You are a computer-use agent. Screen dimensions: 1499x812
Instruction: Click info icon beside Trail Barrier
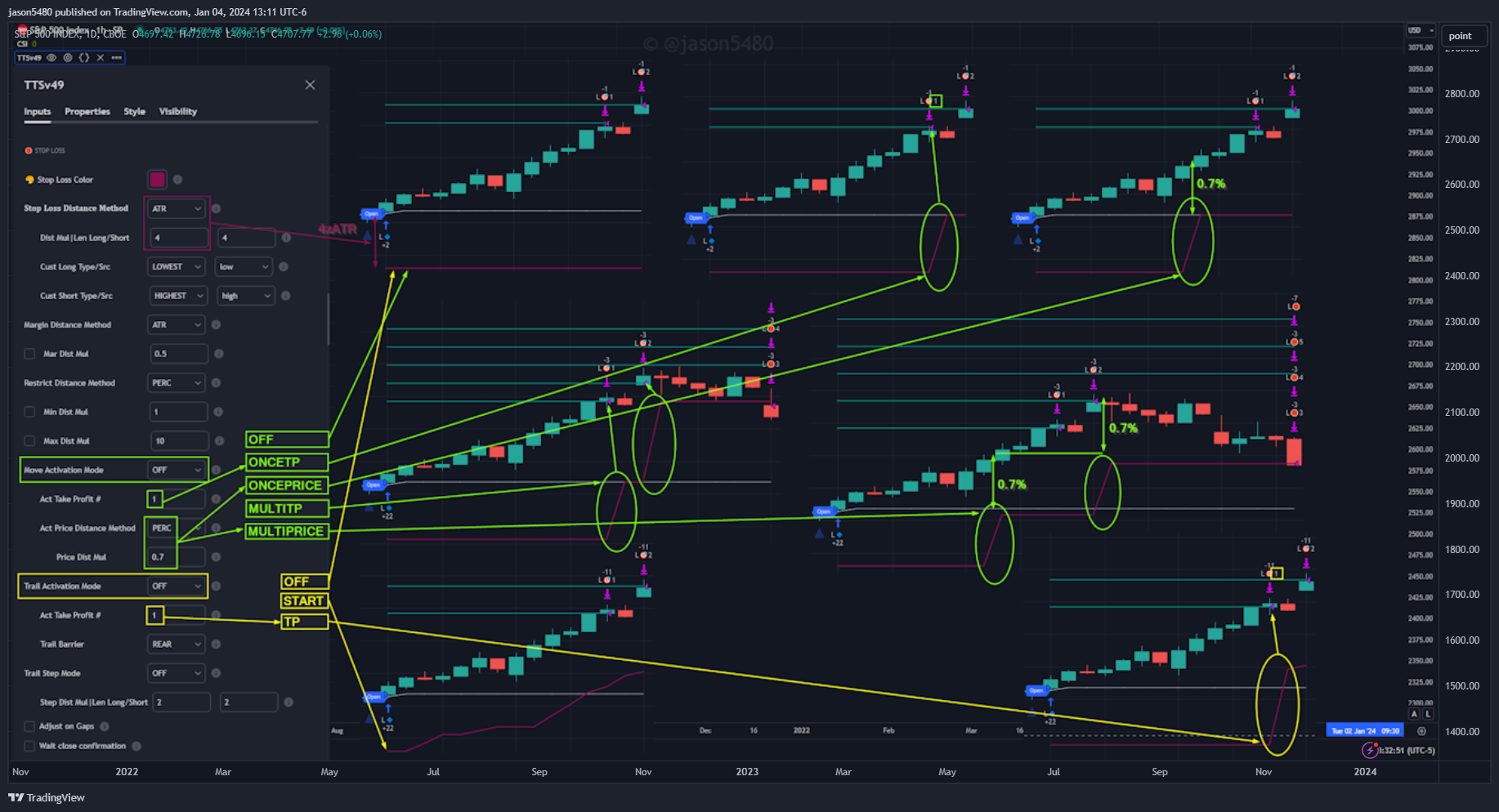216,644
